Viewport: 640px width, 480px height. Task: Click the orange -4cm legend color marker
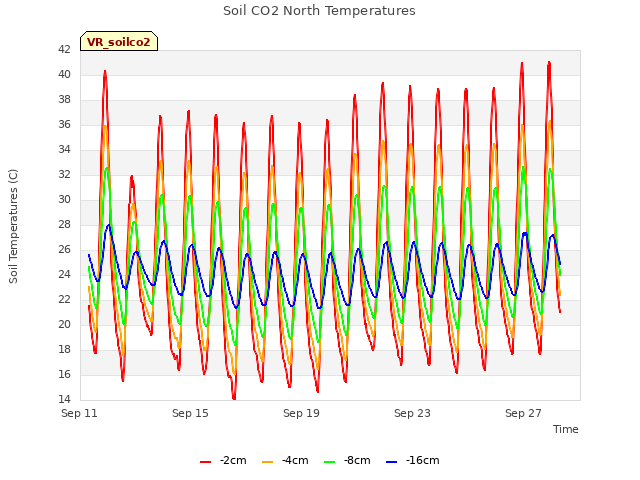click(x=267, y=462)
